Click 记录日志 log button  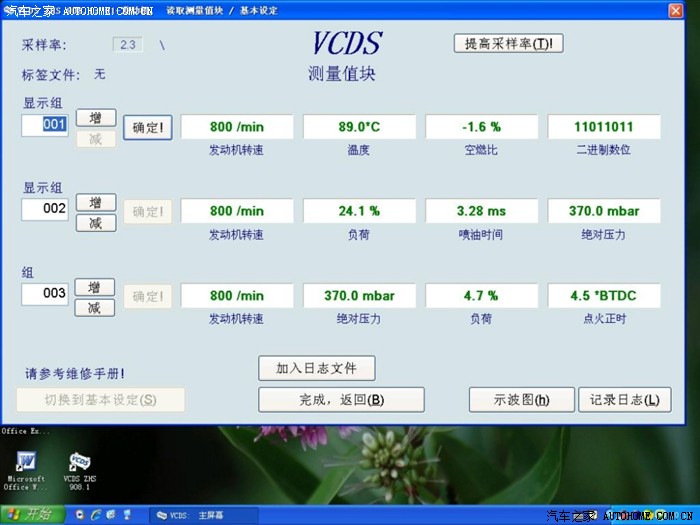coord(624,400)
